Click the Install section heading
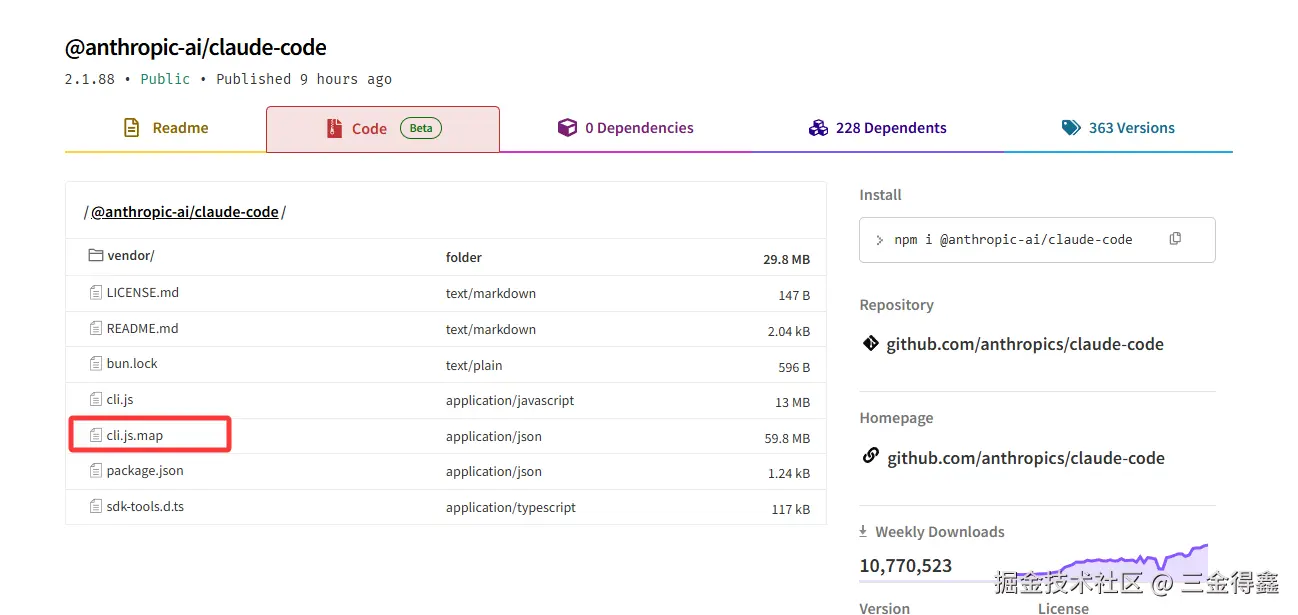The height and width of the screenshot is (615, 1298). [x=880, y=195]
